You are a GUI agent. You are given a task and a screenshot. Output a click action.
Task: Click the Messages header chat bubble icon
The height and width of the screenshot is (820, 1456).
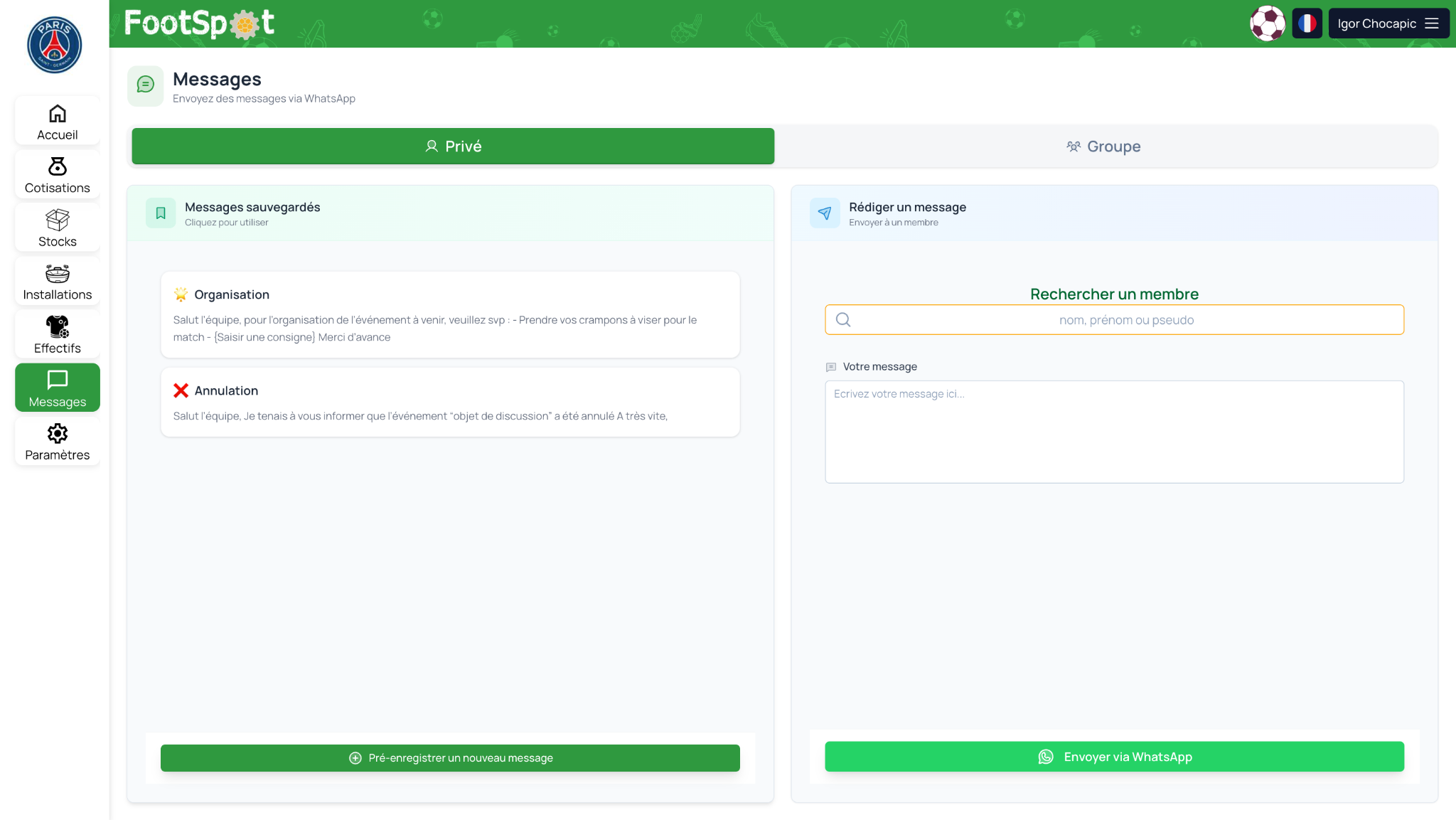coord(146,86)
